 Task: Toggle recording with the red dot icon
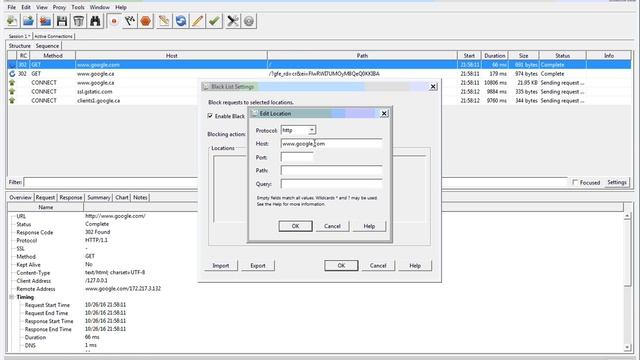coord(114,21)
